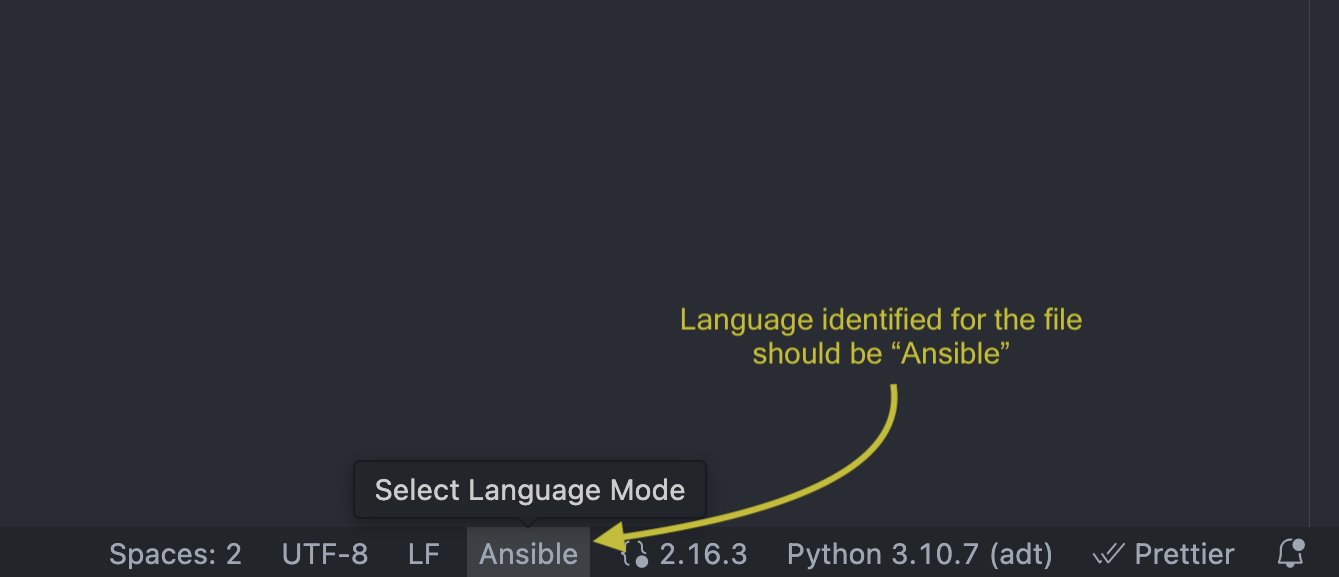Click the Prettier status label

[1184, 554]
